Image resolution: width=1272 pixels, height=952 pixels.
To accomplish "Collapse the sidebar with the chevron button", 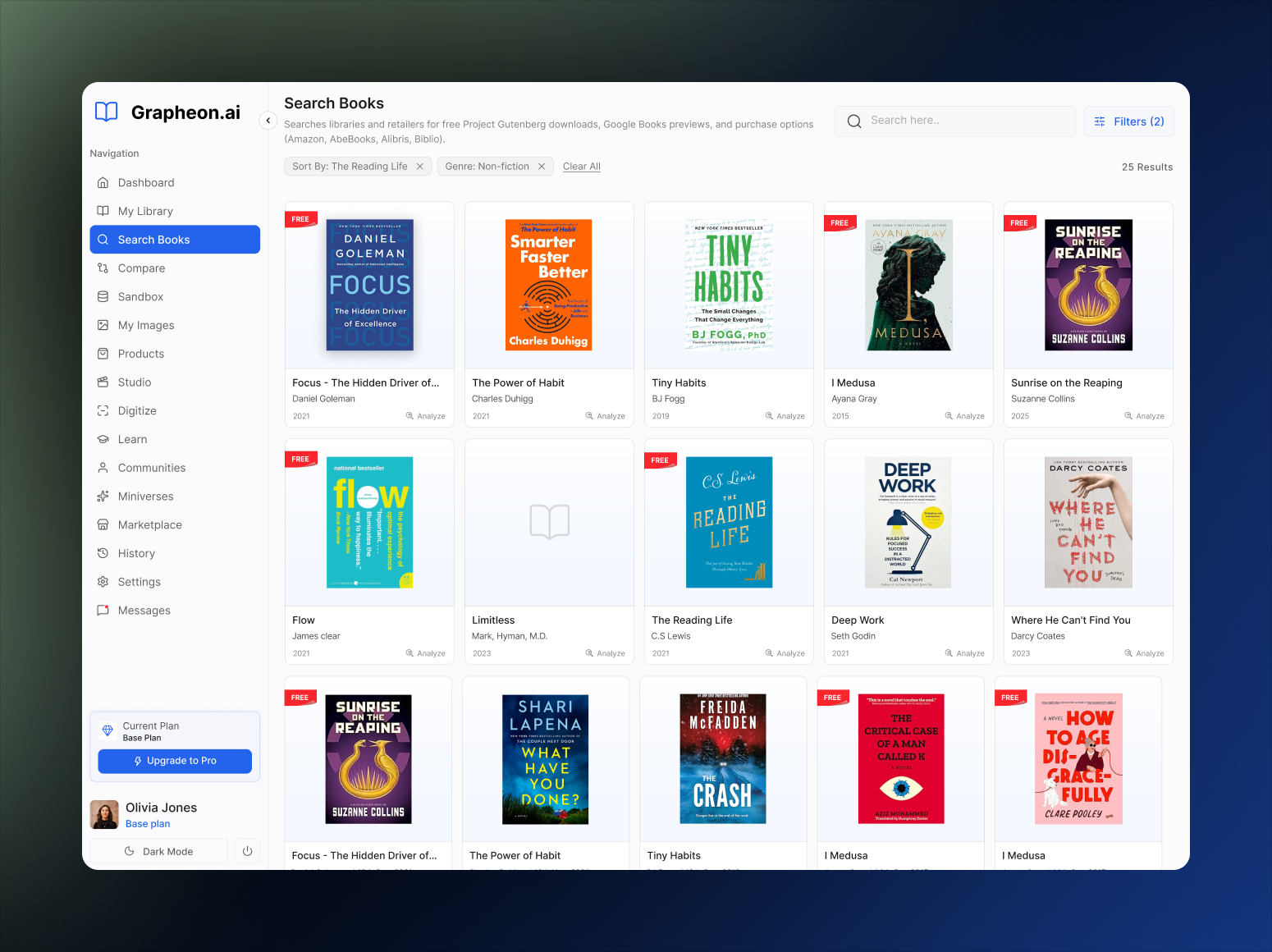I will pos(268,121).
